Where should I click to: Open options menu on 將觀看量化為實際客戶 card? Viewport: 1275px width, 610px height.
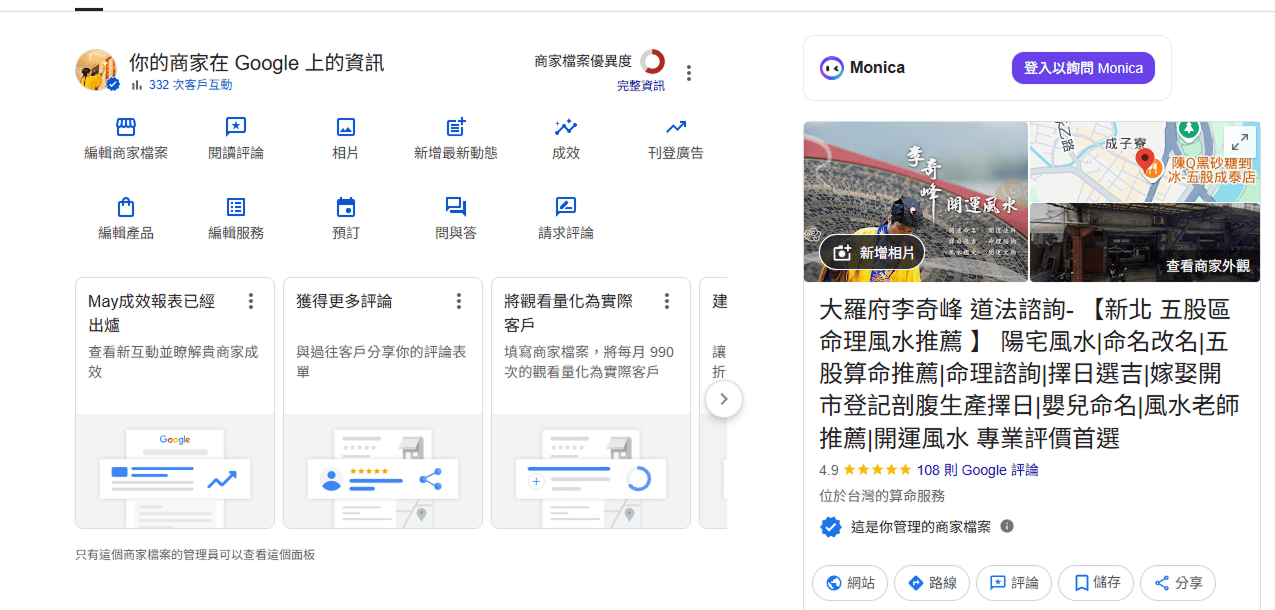[x=667, y=301]
